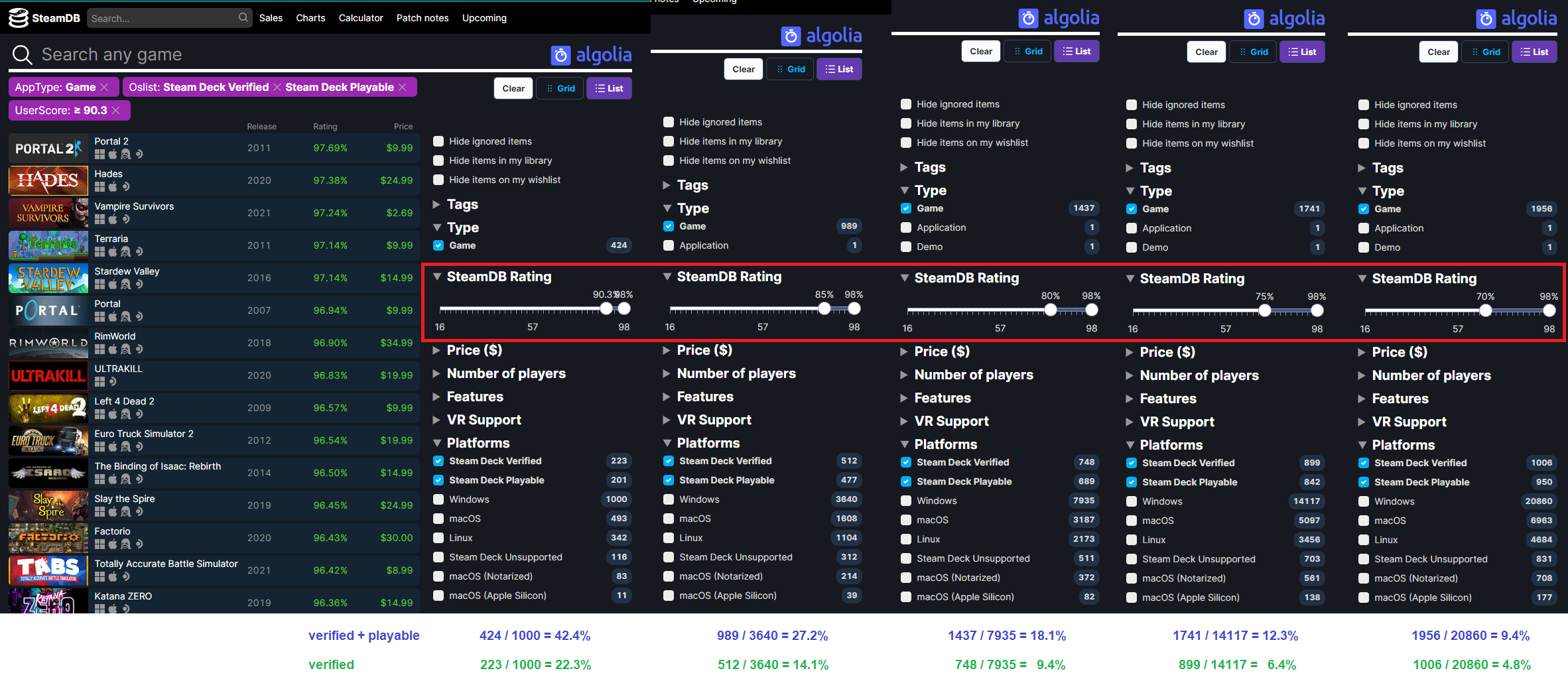Click the Steam Deck icon in the Portal row
The height and width of the screenshot is (691, 1568).
[139, 316]
